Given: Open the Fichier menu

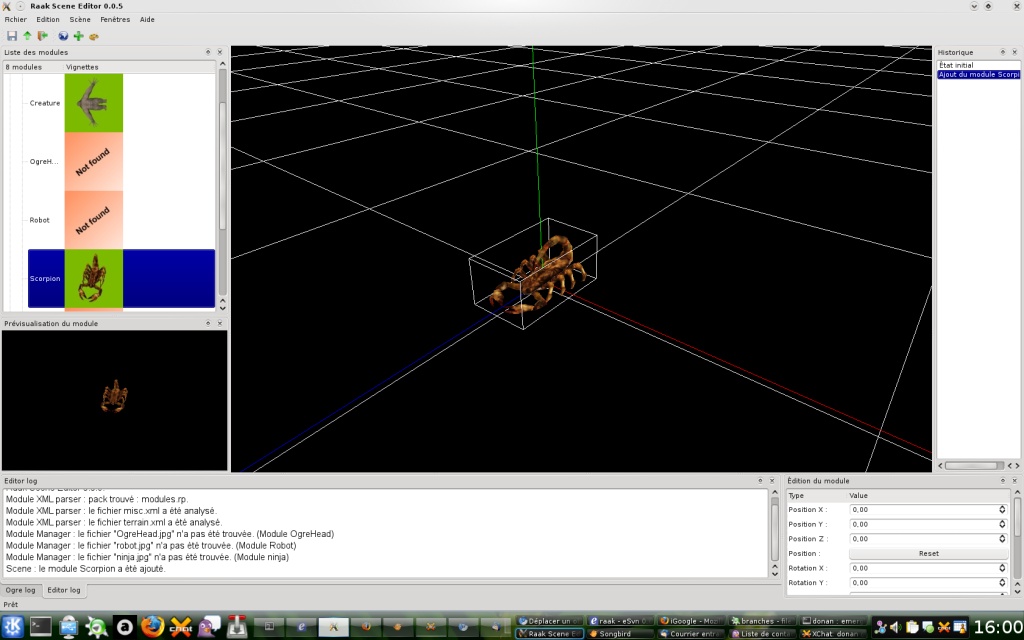Looking at the screenshot, I should coord(16,20).
